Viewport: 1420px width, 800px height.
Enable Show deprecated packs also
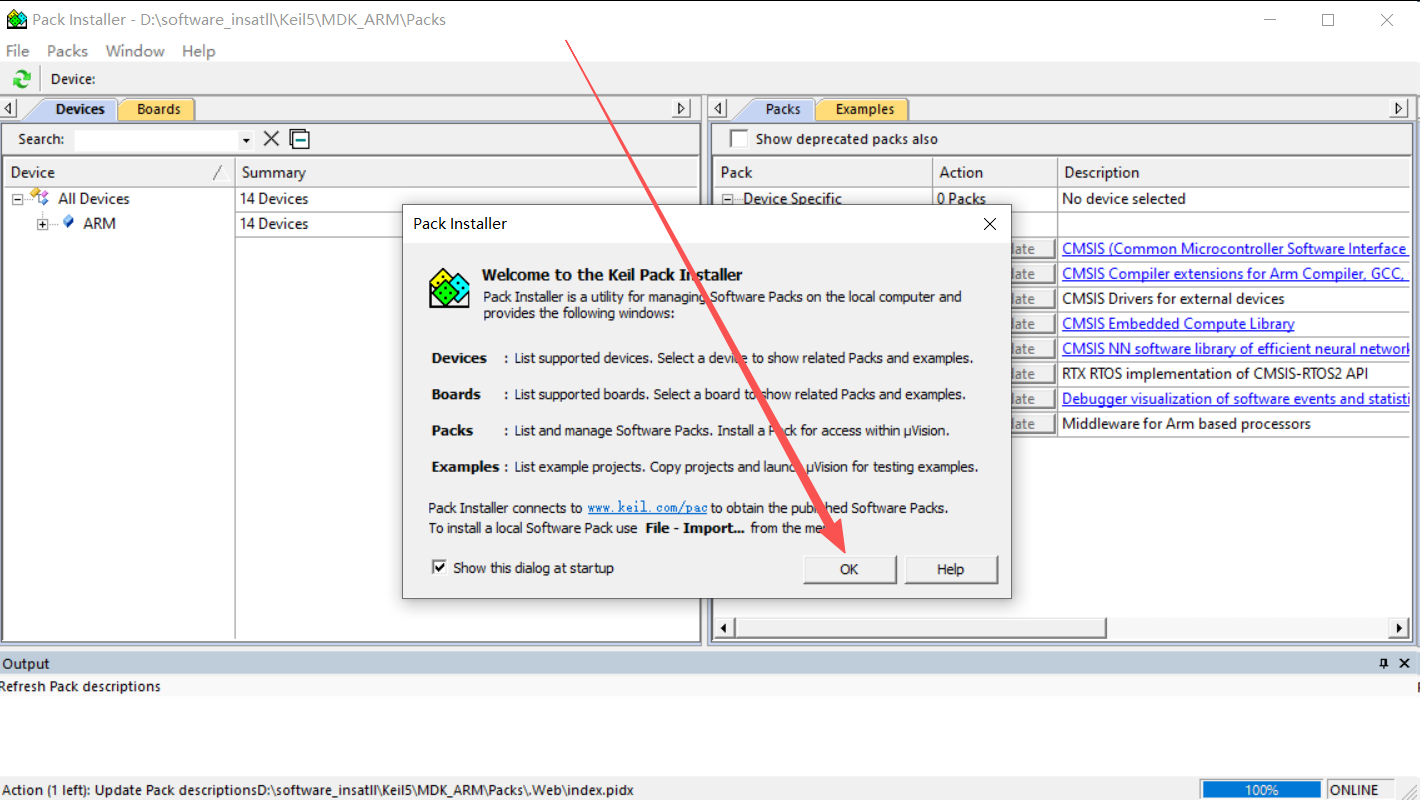pyautogui.click(x=738, y=139)
